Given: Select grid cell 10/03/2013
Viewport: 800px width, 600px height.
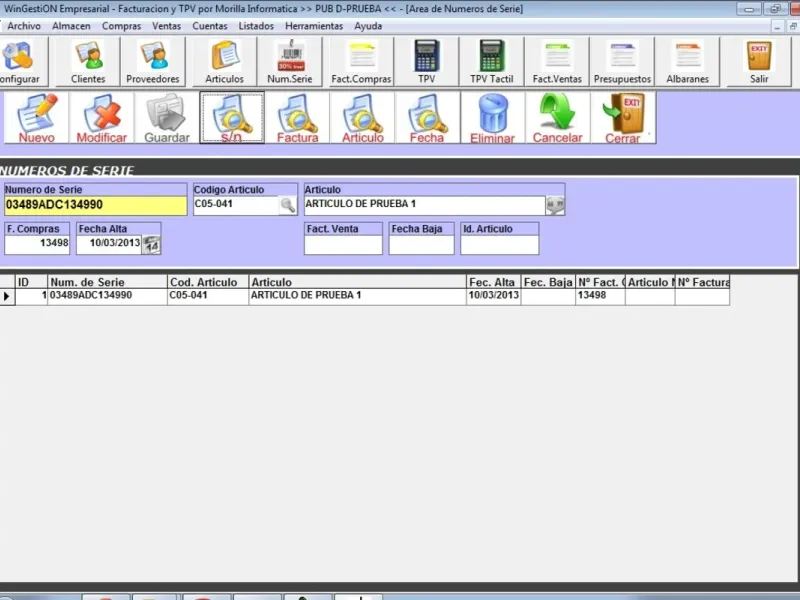Looking at the screenshot, I should pyautogui.click(x=493, y=296).
